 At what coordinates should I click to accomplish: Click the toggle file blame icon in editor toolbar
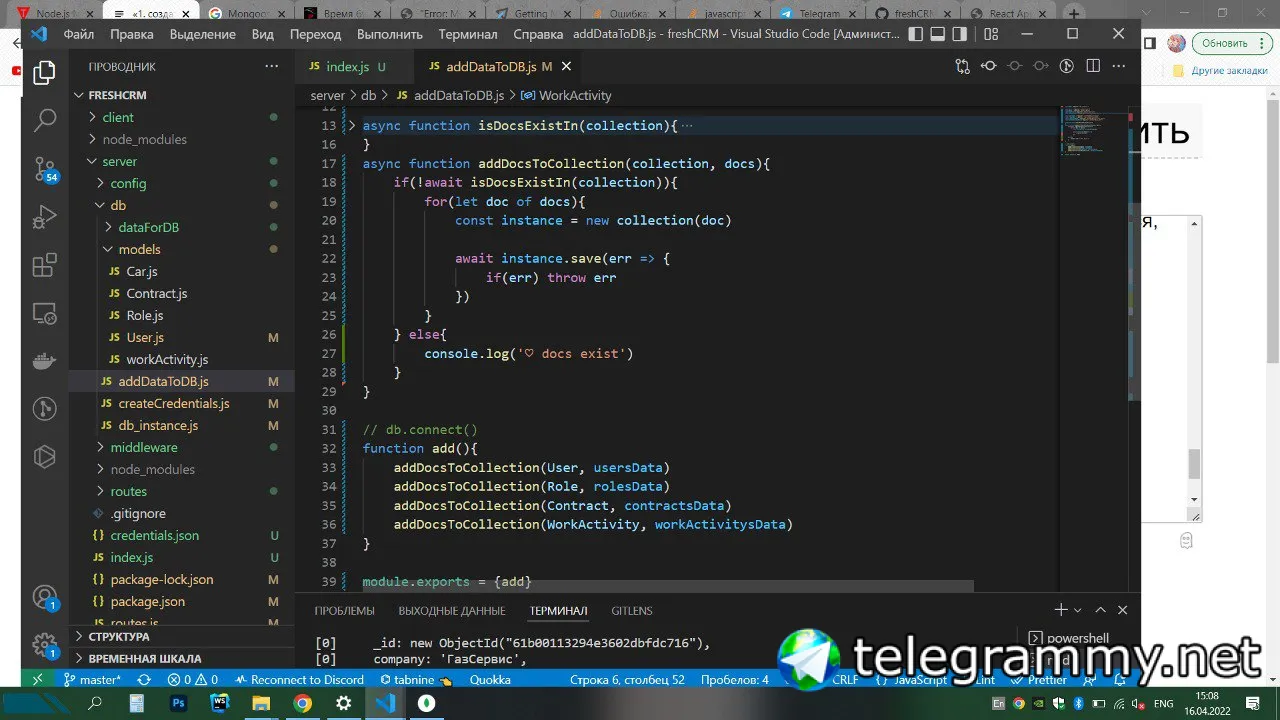[1066, 66]
